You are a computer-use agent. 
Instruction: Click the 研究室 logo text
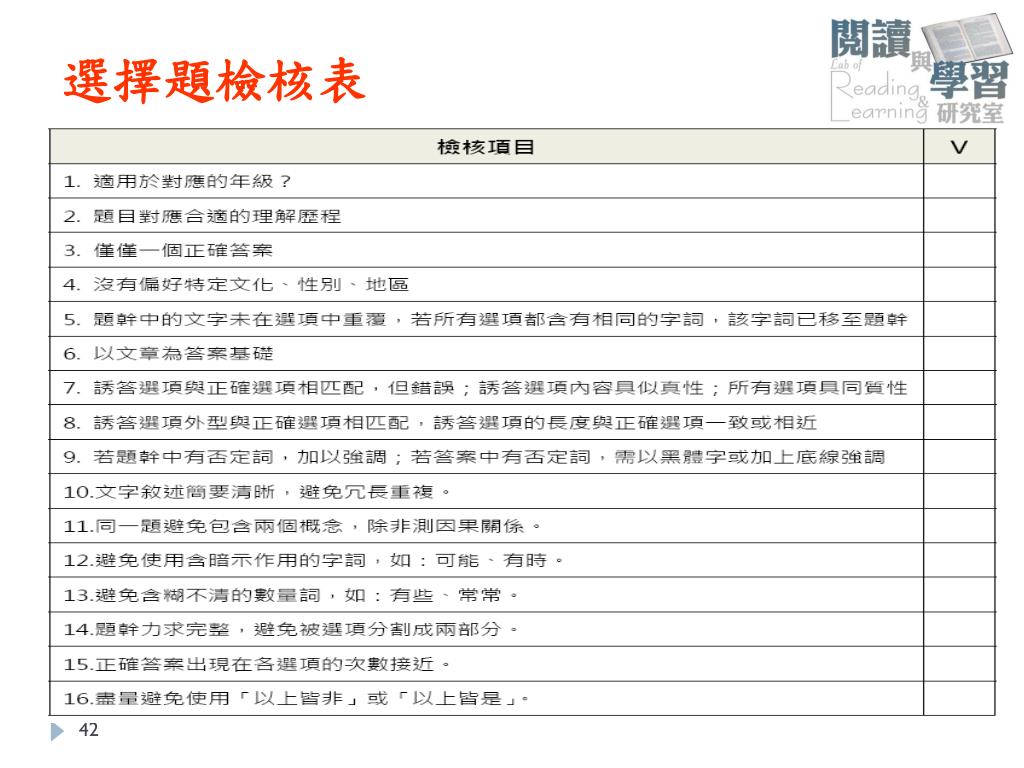coord(970,113)
